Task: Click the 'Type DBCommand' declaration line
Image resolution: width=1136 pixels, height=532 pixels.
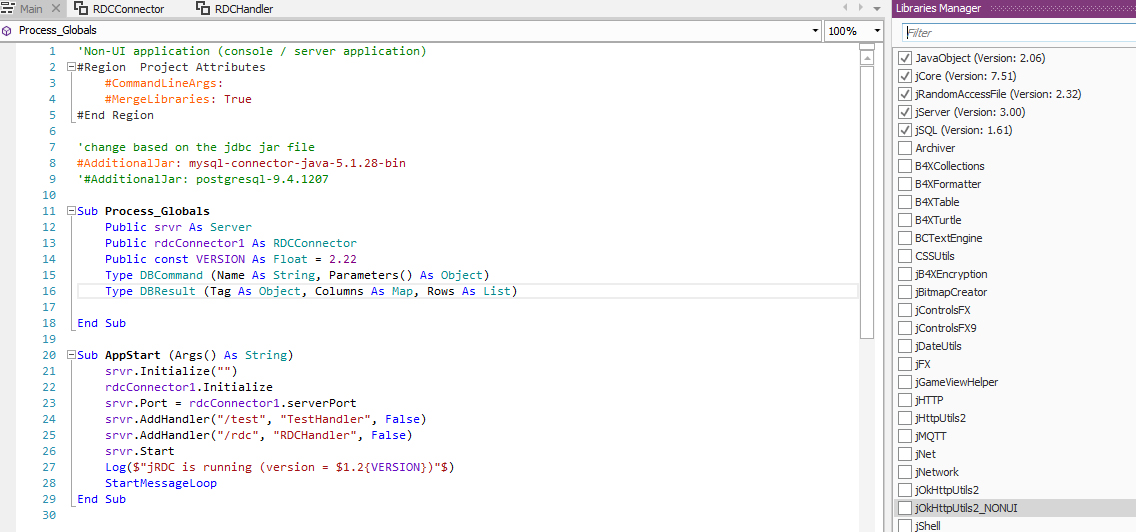Action: (x=297, y=275)
